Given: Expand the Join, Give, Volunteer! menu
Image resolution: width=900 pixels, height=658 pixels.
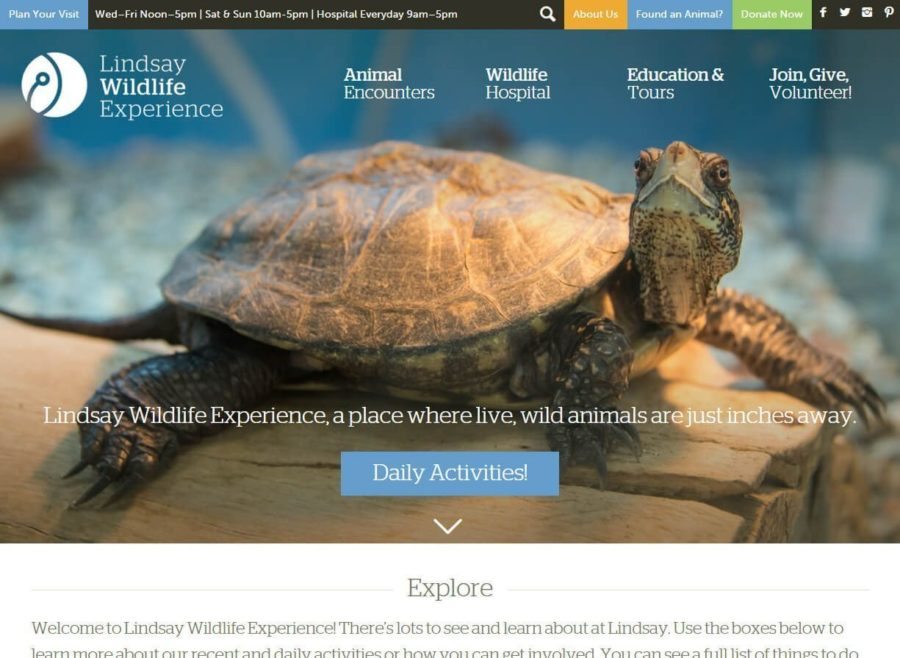Looking at the screenshot, I should tap(810, 84).
